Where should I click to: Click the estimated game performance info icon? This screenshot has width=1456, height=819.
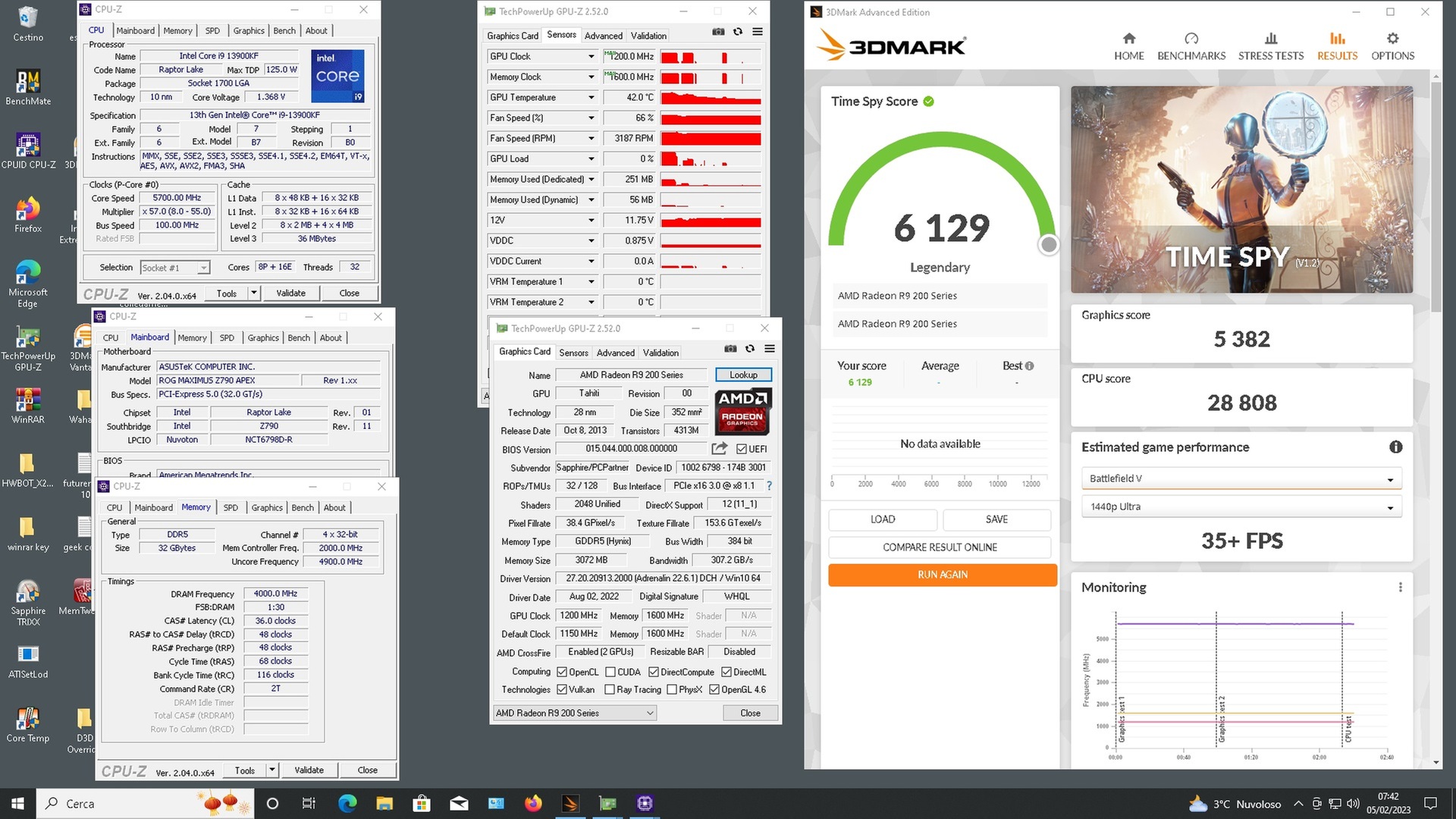[1395, 447]
